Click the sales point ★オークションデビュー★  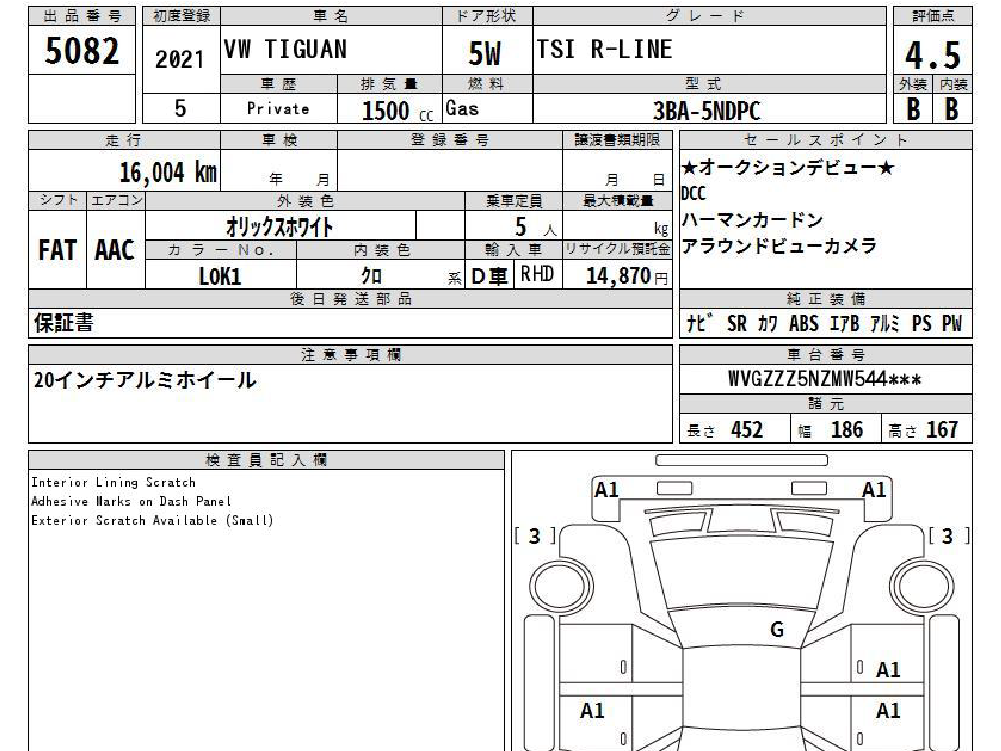click(x=787, y=168)
